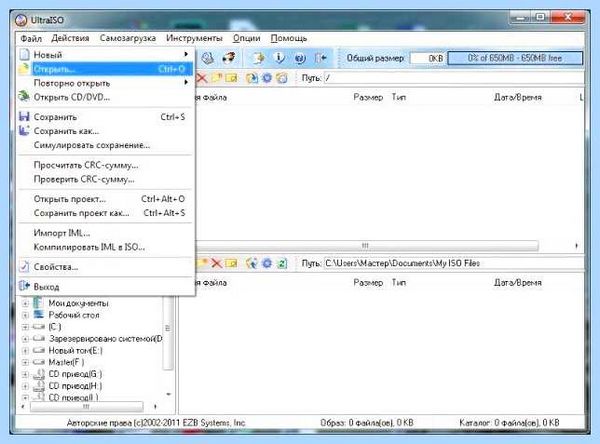
Task: Sort by Тип column in the upper pane
Action: (x=399, y=97)
